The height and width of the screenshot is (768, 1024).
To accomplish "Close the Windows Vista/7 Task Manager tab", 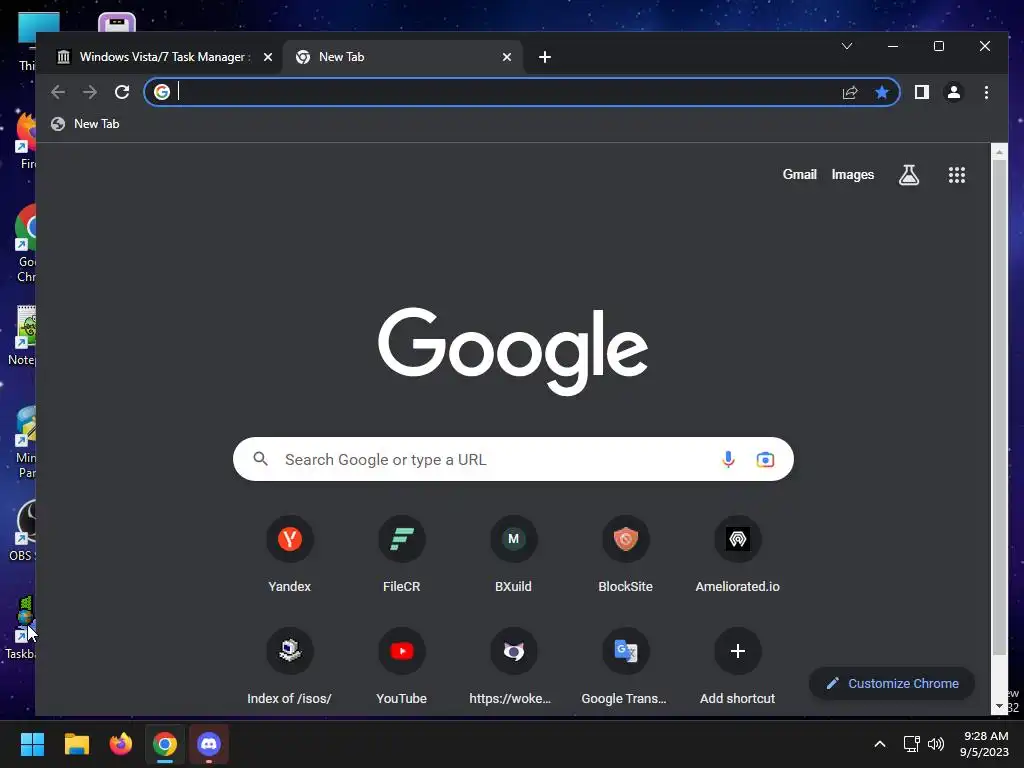I will (268, 57).
